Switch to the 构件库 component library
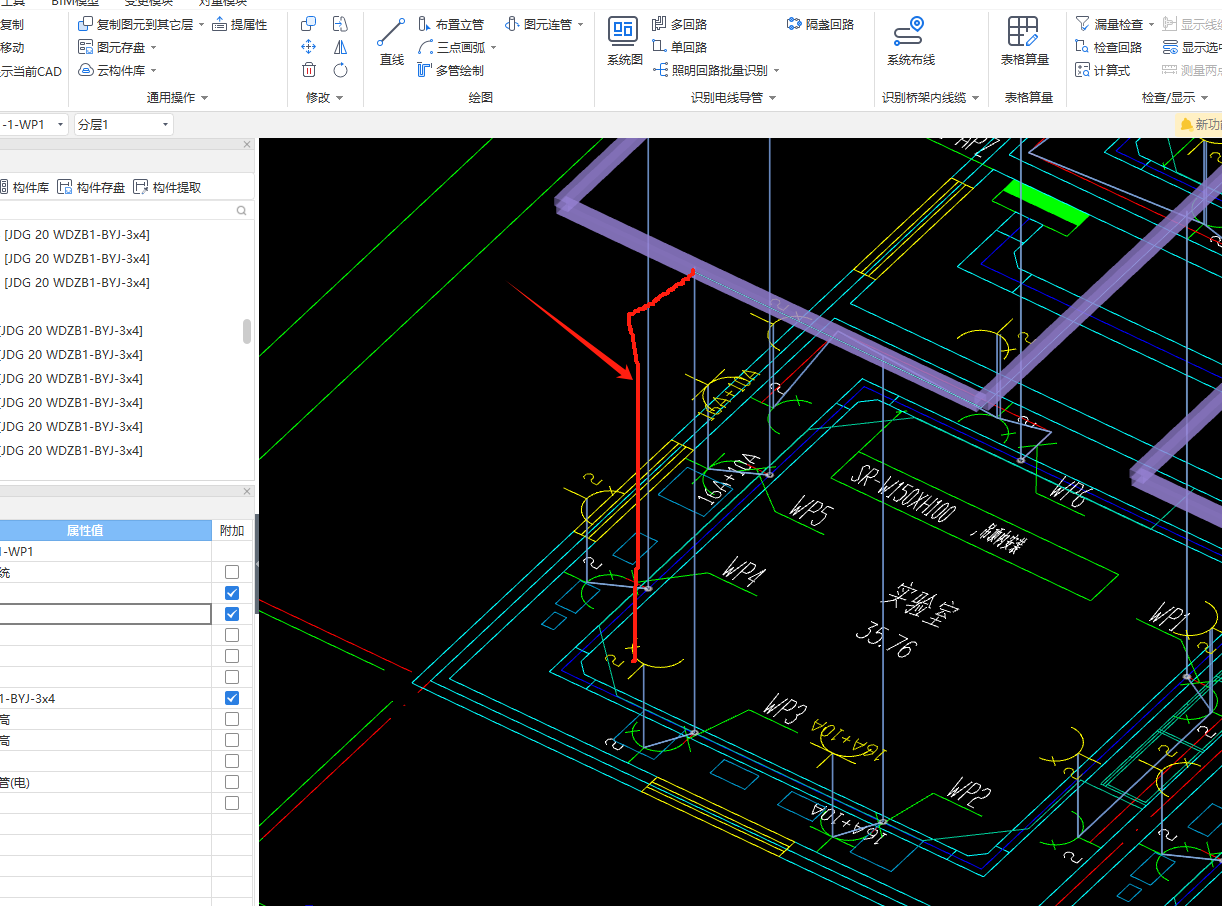The width and height of the screenshot is (1222, 906). [24, 187]
